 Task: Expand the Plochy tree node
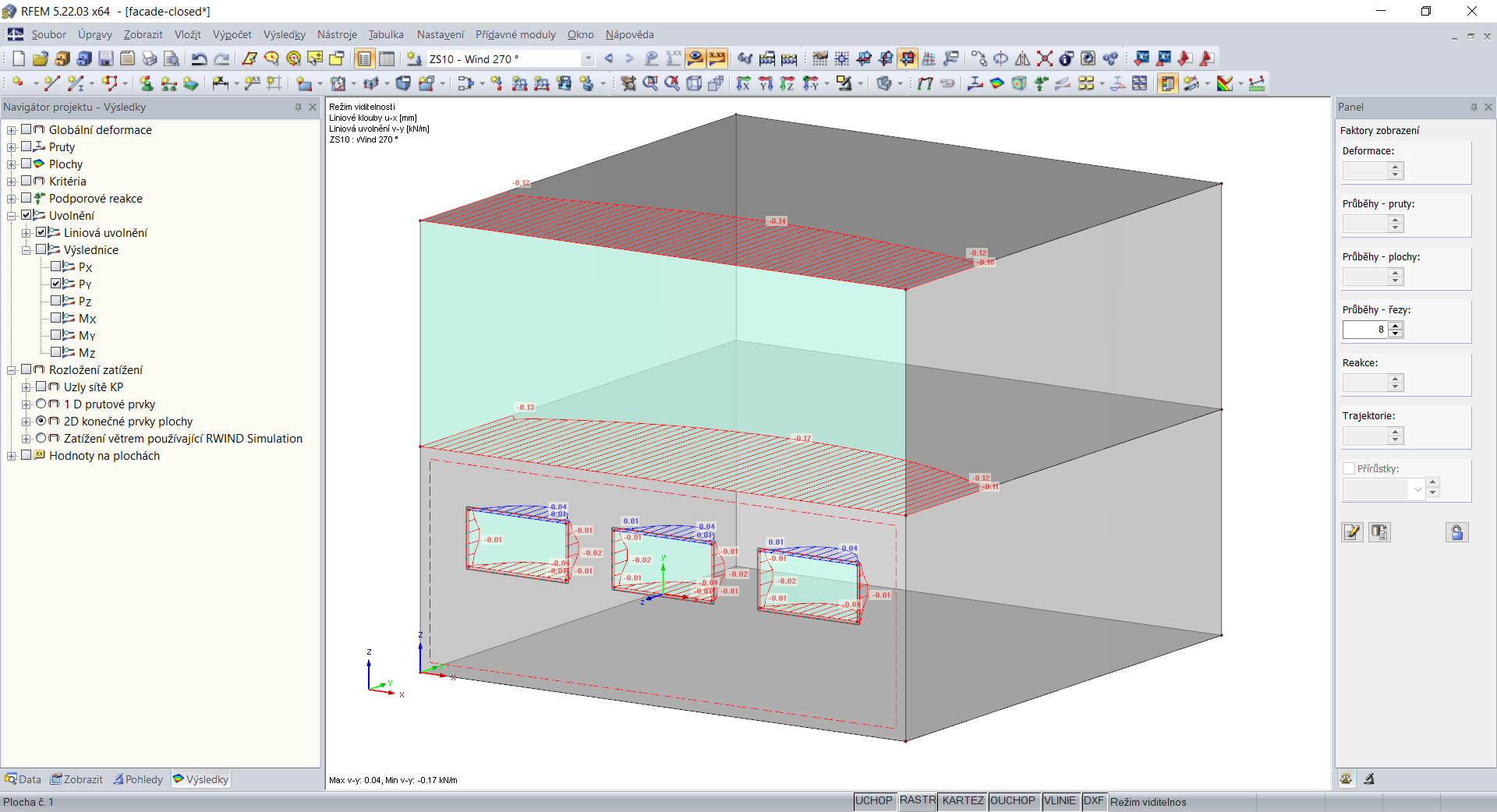point(11,164)
